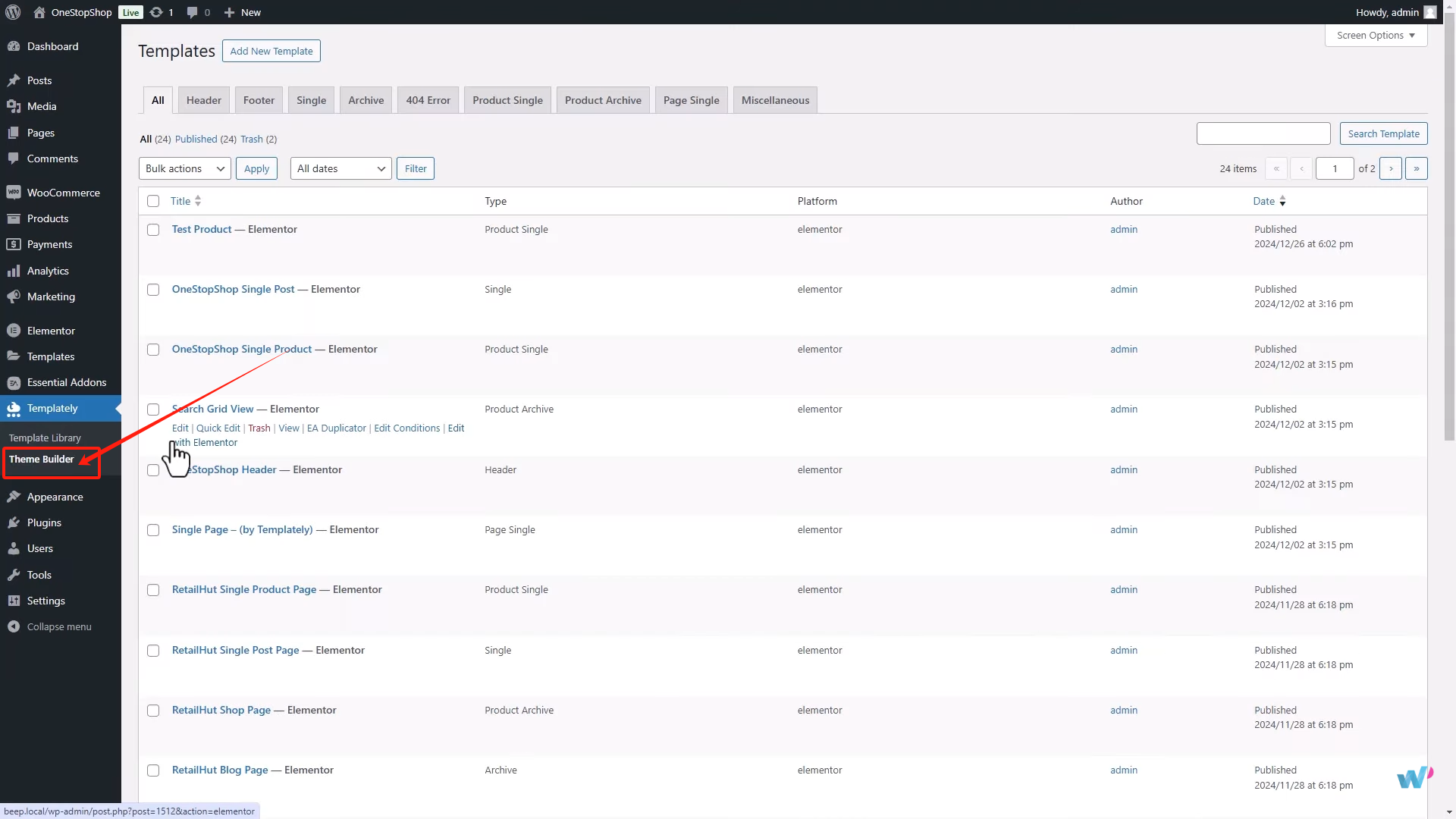This screenshot has height=819, width=1456.
Task: Check the select-all templates checkbox
Action: point(152,201)
